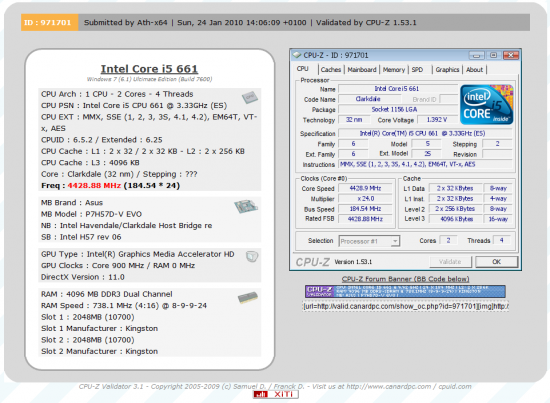550x403 pixels.
Task: Click the Instructions field value
Action: click(x=425, y=164)
